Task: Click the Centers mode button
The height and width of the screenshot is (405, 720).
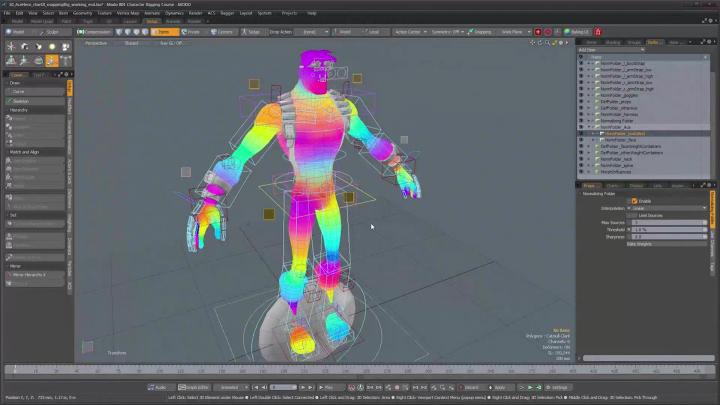Action: [223, 32]
